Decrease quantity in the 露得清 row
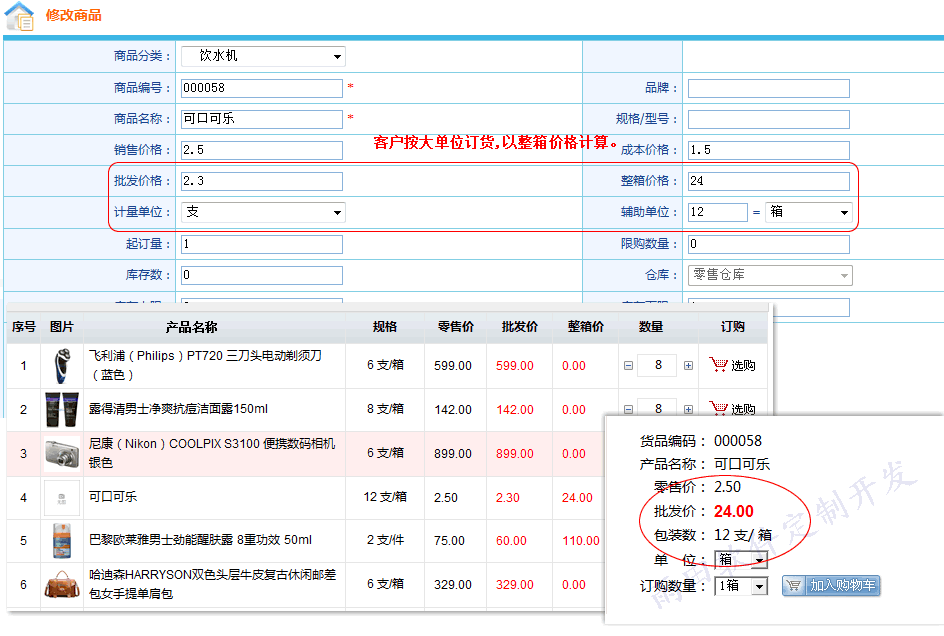The height and width of the screenshot is (636, 944). (x=628, y=410)
